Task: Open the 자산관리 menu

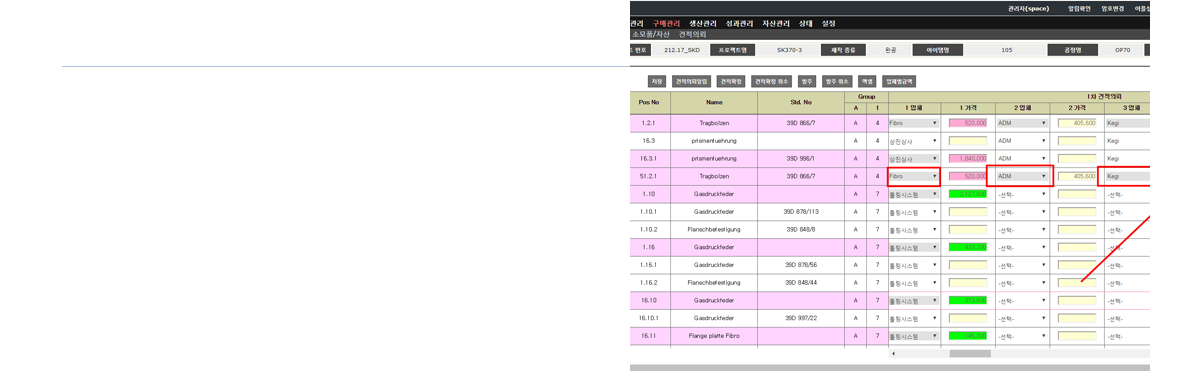Action: tap(776, 23)
